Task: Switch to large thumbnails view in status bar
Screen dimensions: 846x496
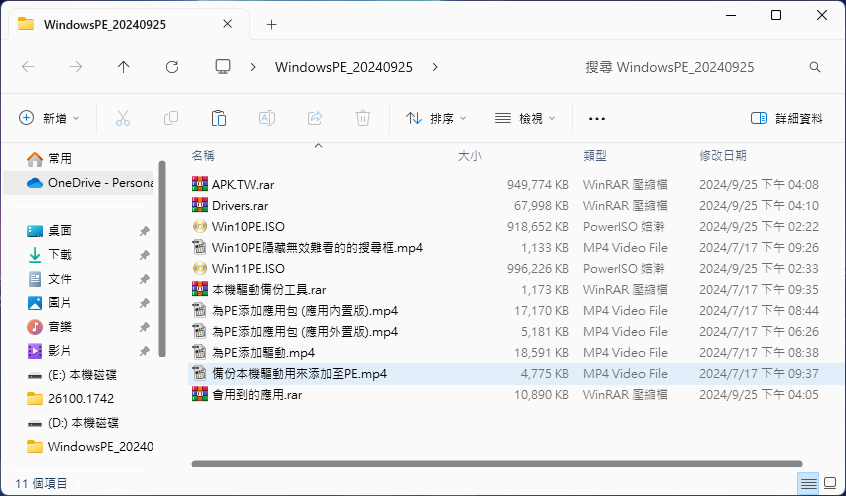Action: click(830, 483)
